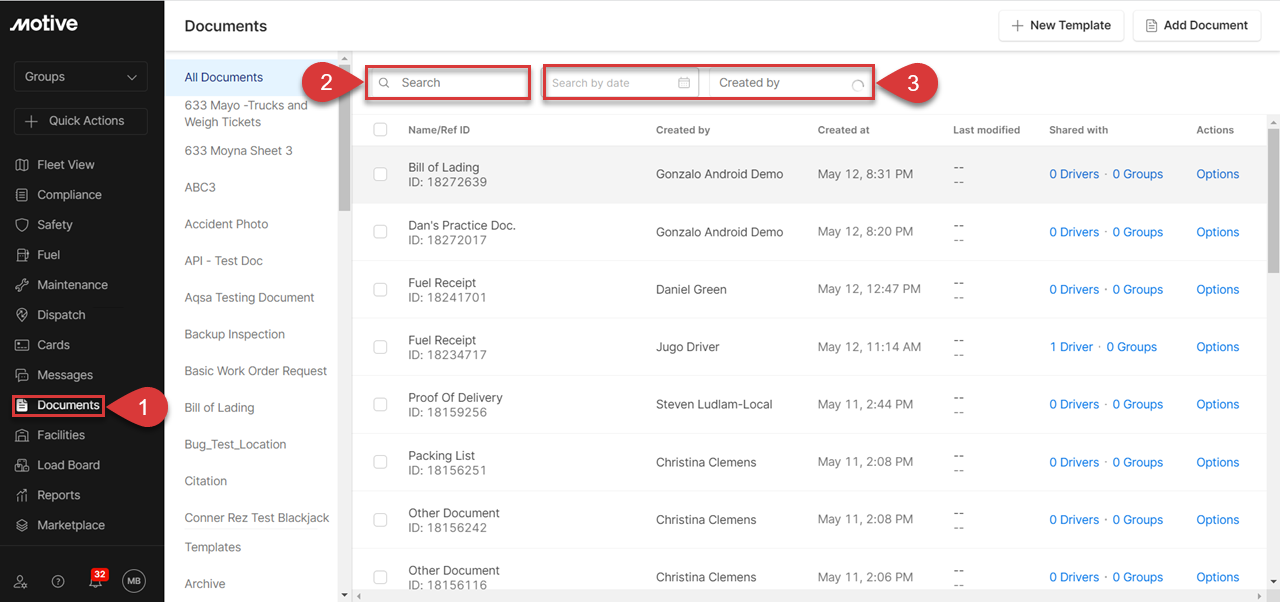
Task: Click the calendar icon in date search
Action: [x=684, y=83]
